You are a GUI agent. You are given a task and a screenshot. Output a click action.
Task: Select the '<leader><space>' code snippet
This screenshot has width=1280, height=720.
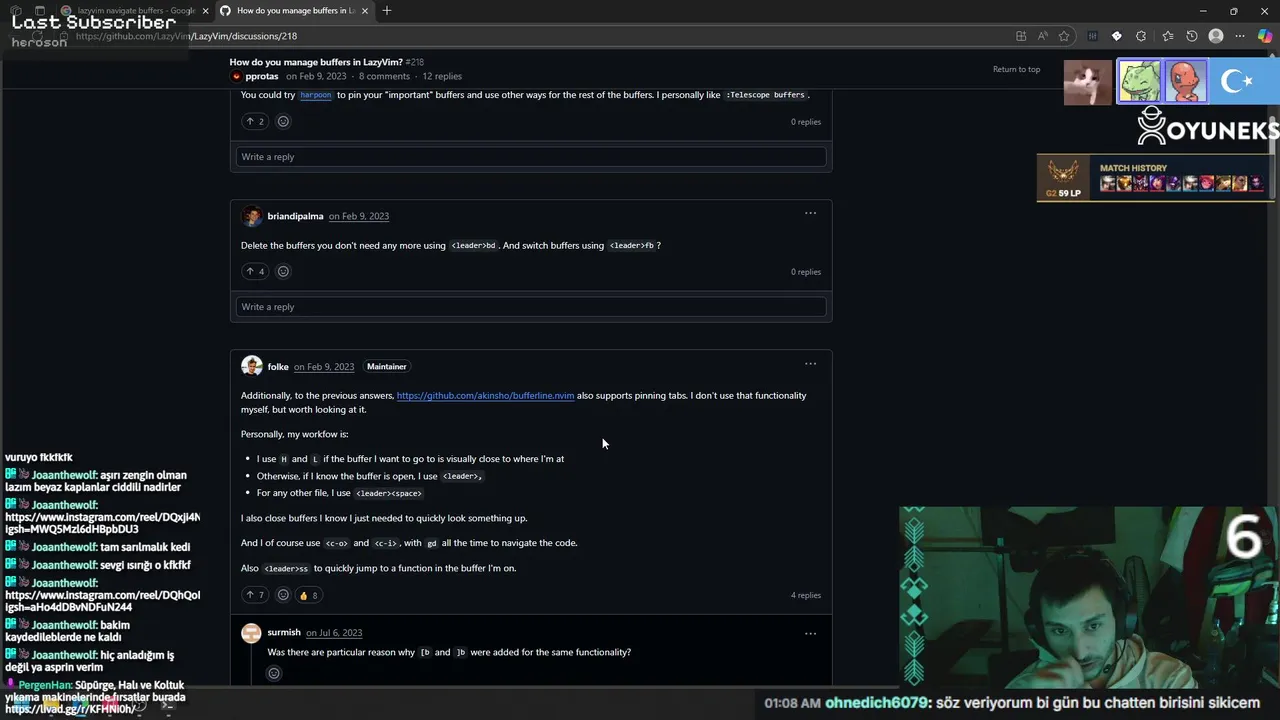[389, 493]
